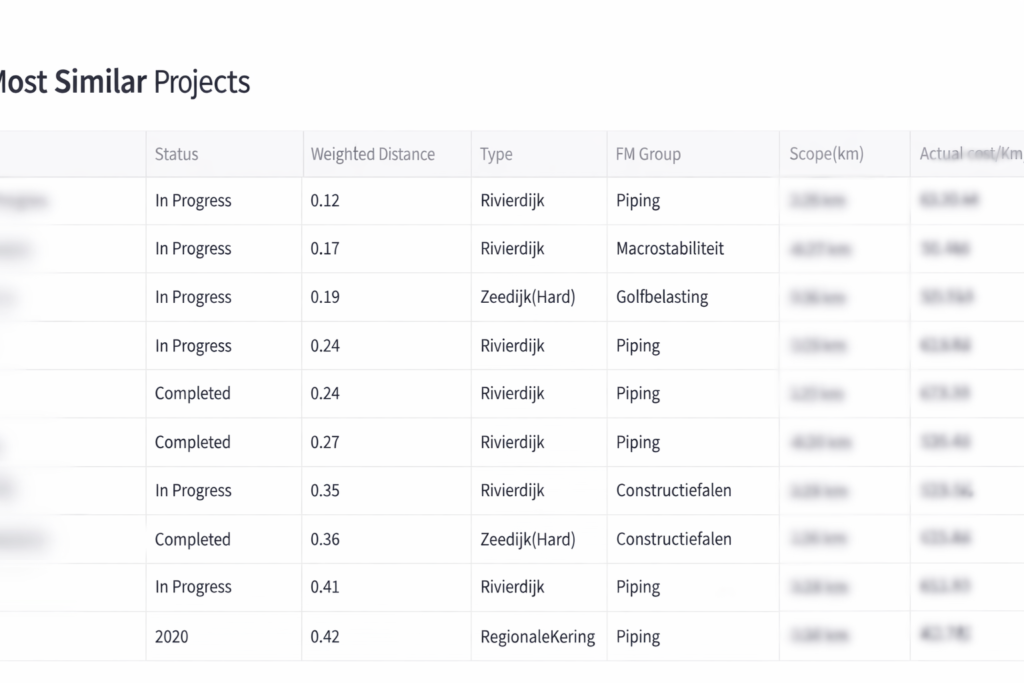
Task: Sort by the Status column header
Action: (x=177, y=154)
